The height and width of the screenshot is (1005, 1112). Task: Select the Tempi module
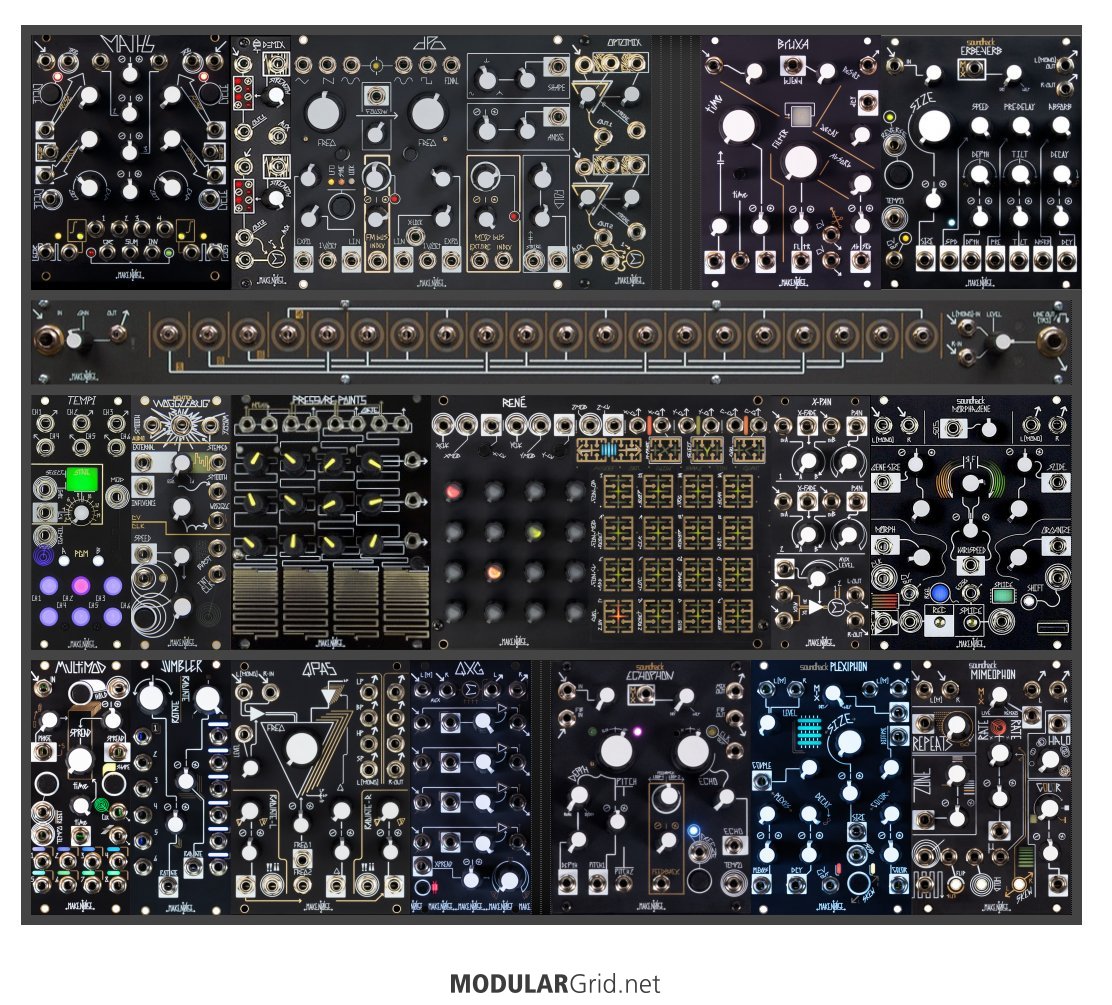(81, 523)
